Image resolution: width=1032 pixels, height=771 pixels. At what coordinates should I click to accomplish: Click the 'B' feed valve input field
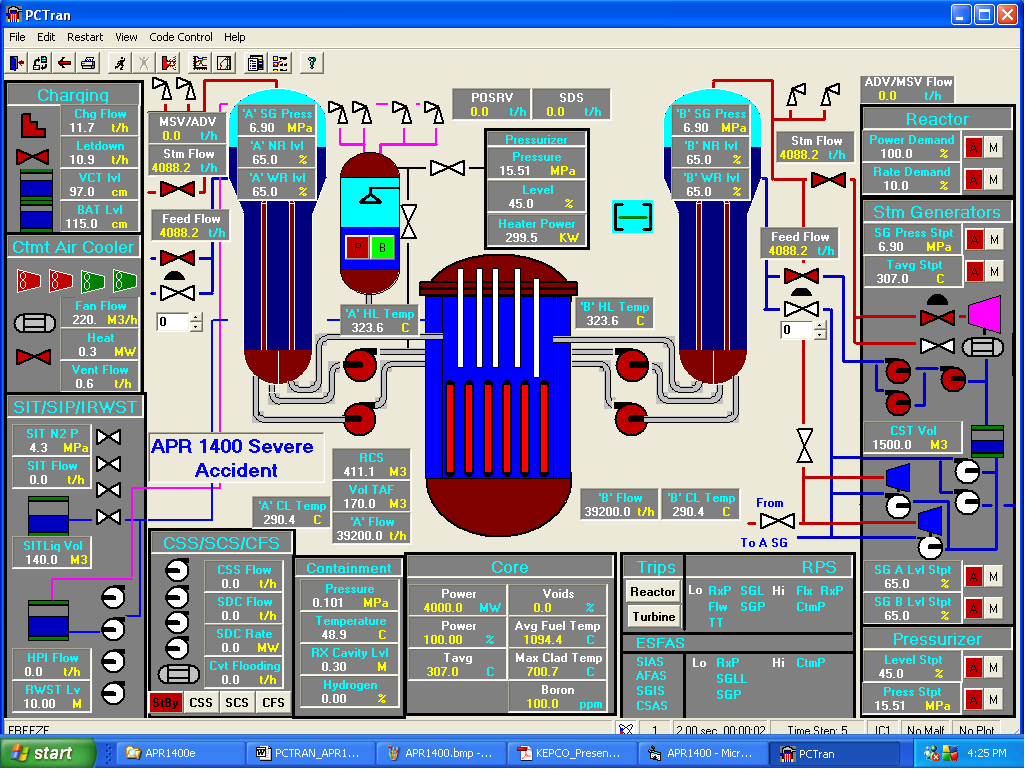pyautogui.click(x=798, y=330)
